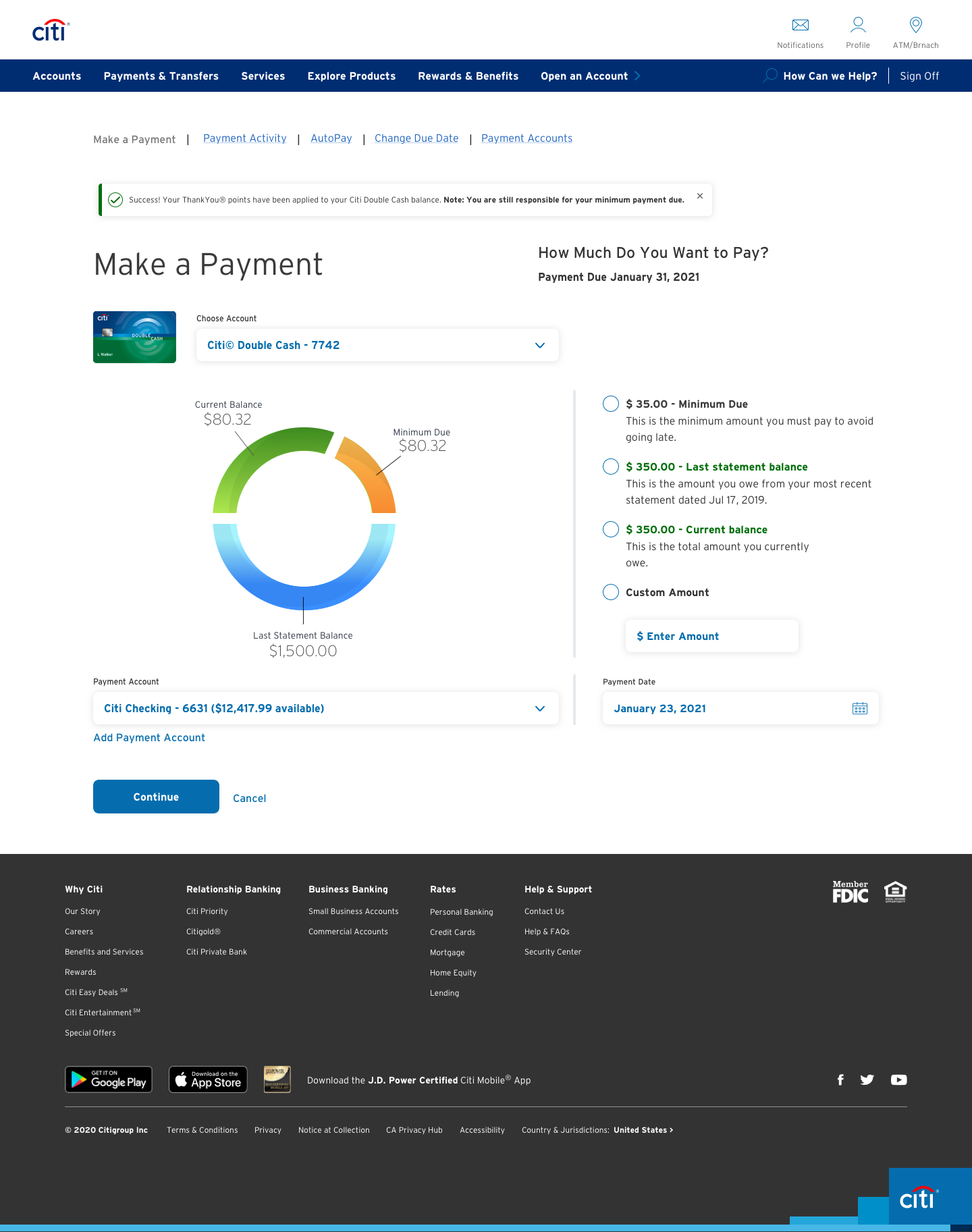Open ATM/Branch location pin icon
The width and height of the screenshot is (972, 1232).
[916, 25]
